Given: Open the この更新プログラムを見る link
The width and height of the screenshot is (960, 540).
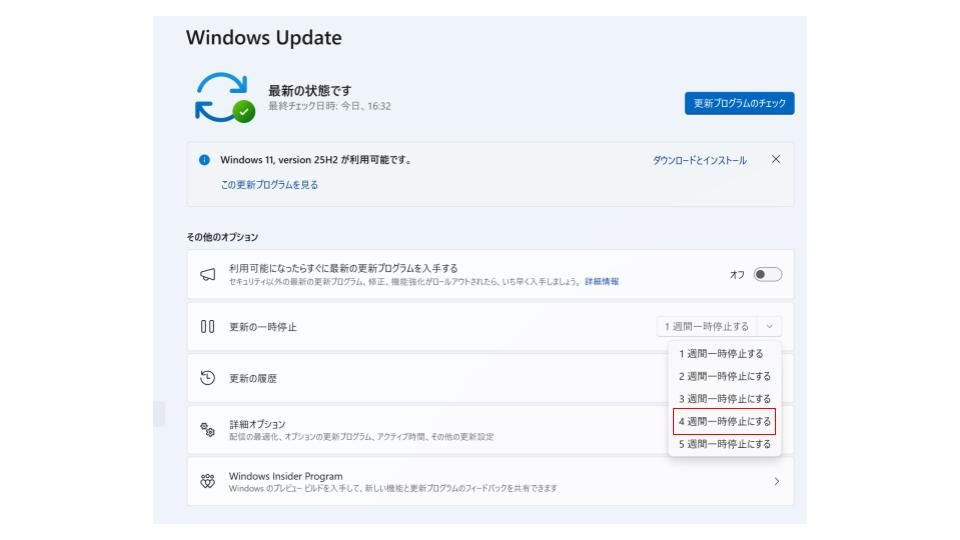Looking at the screenshot, I should tap(269, 185).
